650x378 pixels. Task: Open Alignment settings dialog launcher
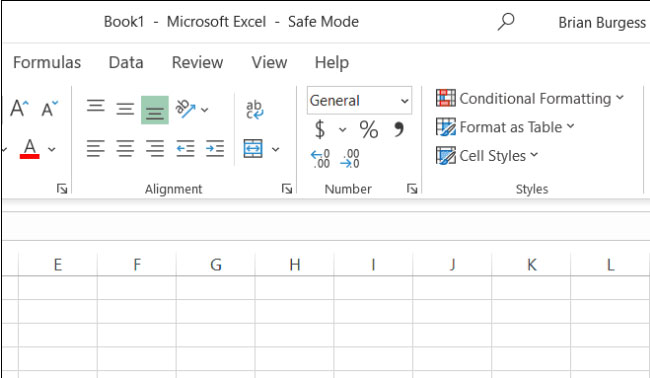pyautogui.click(x=287, y=189)
